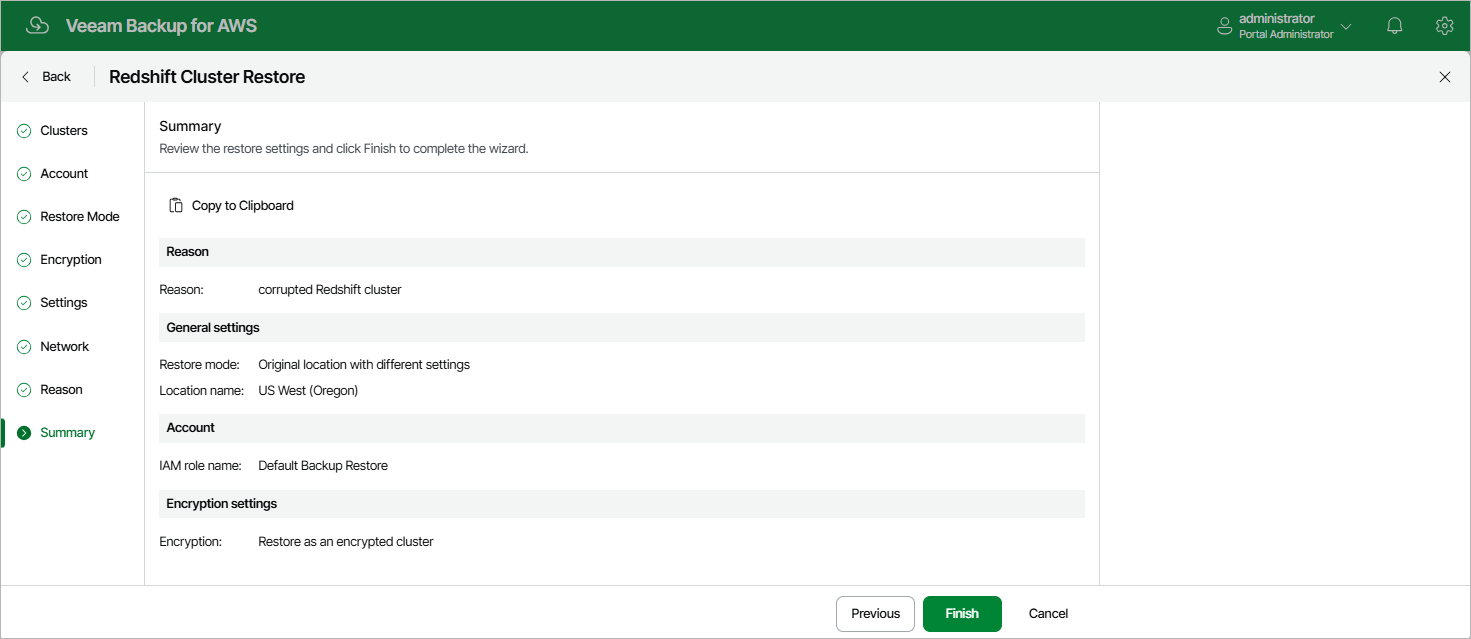Click the checkmark icon beside Account
The height and width of the screenshot is (639, 1471).
coord(24,174)
